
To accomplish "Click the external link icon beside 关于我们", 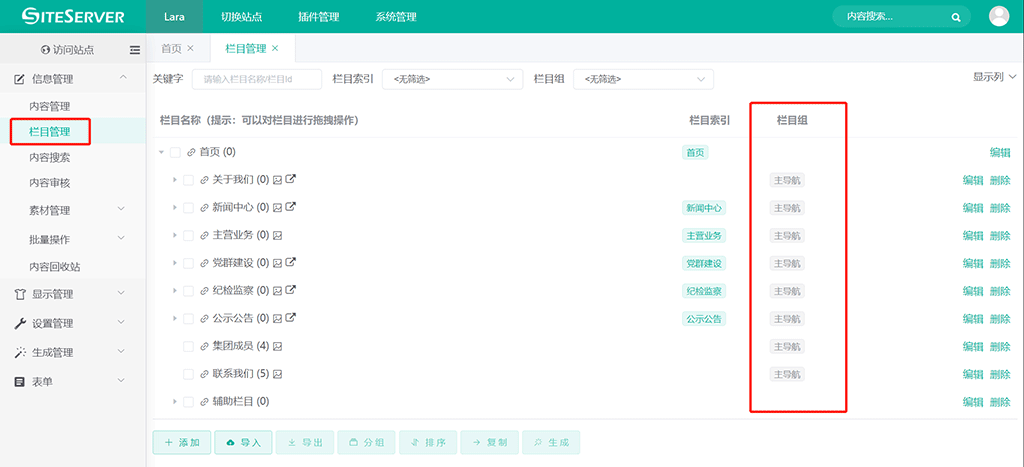I will [291, 180].
